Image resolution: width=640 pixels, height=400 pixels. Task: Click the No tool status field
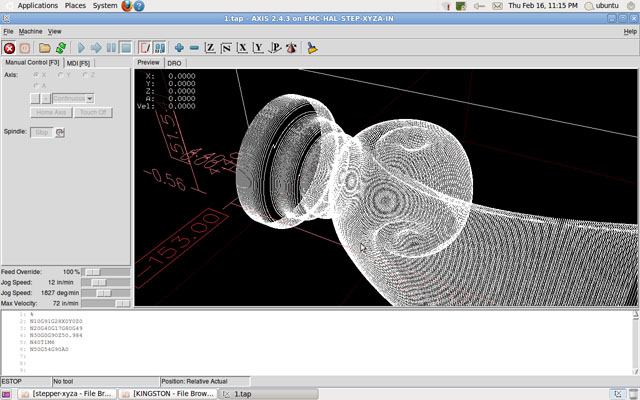tap(106, 382)
